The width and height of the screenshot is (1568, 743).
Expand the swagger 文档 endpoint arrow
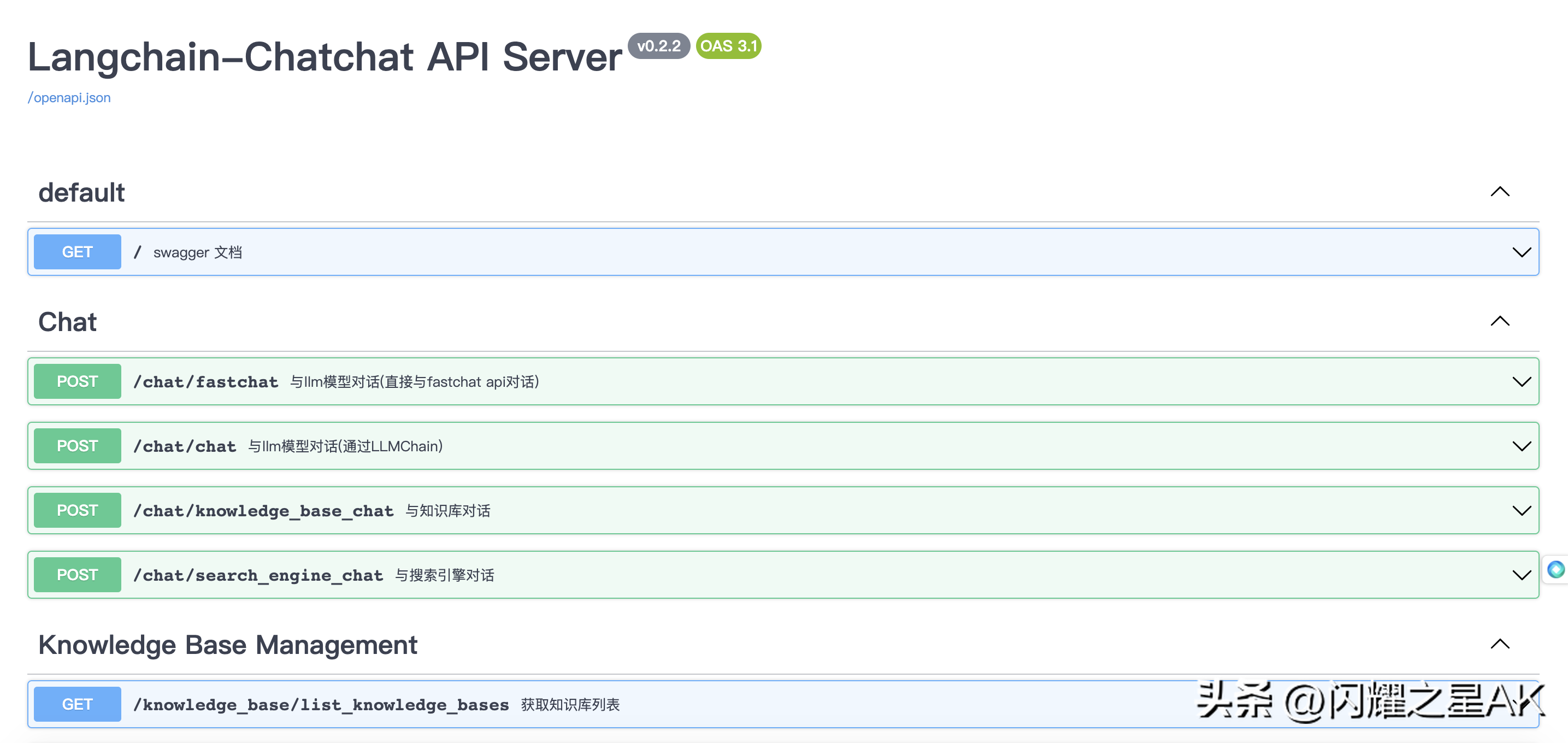[1521, 252]
